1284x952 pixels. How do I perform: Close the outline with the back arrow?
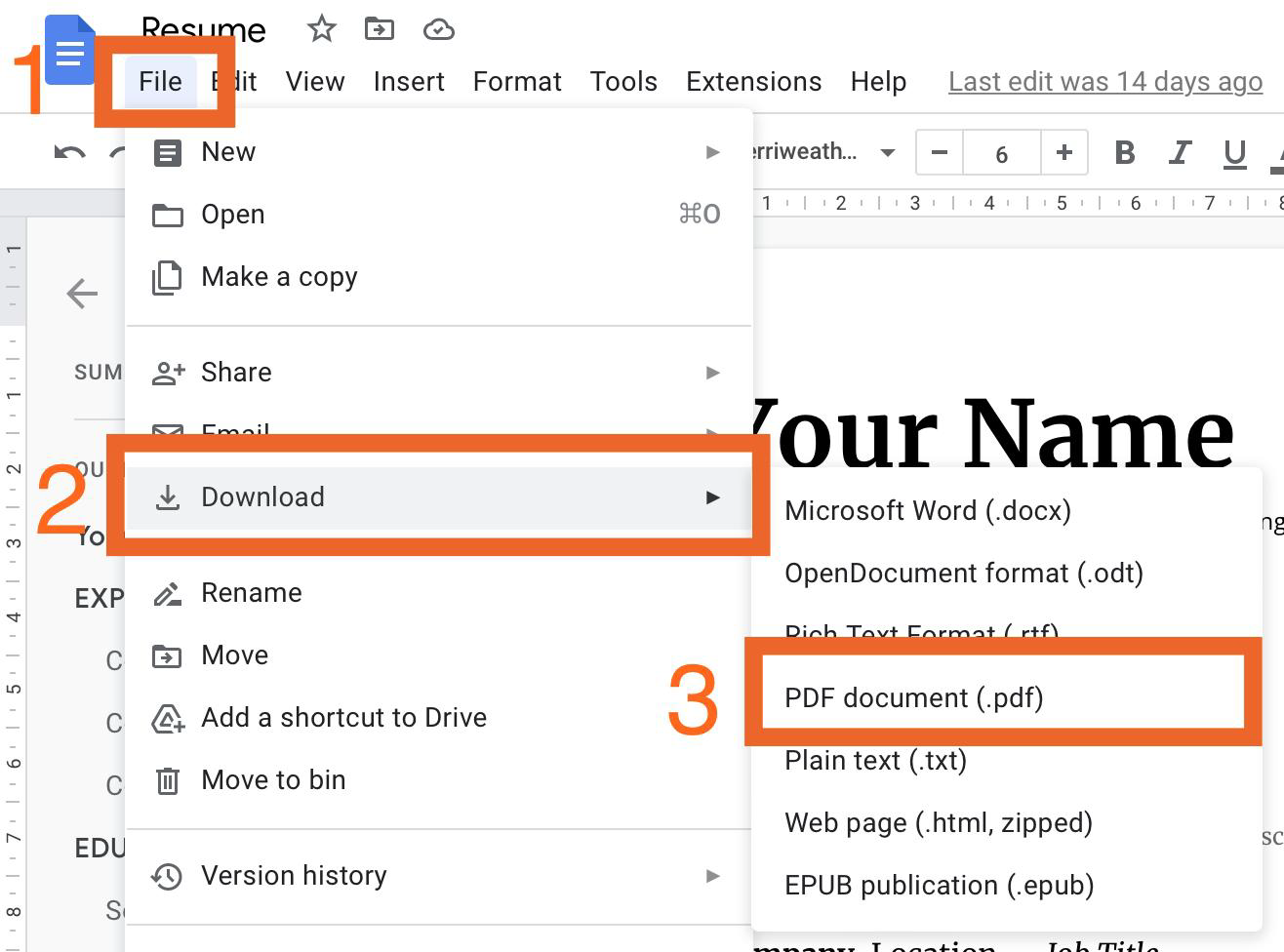82,293
